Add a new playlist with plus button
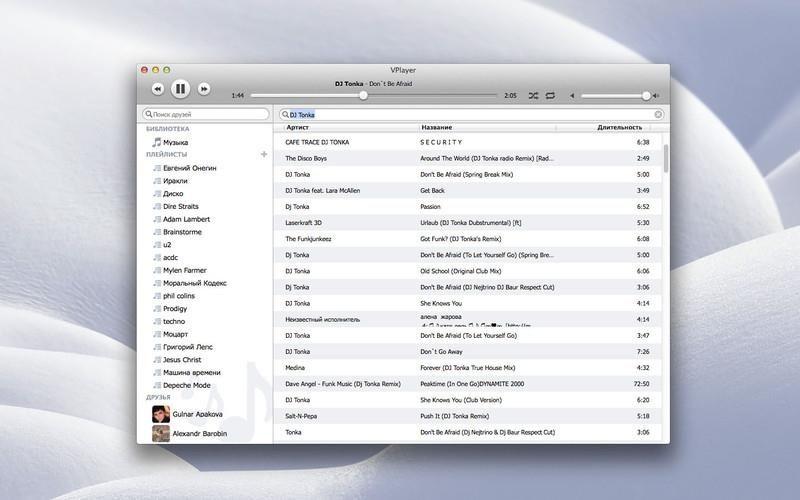The image size is (800, 500). (264, 154)
